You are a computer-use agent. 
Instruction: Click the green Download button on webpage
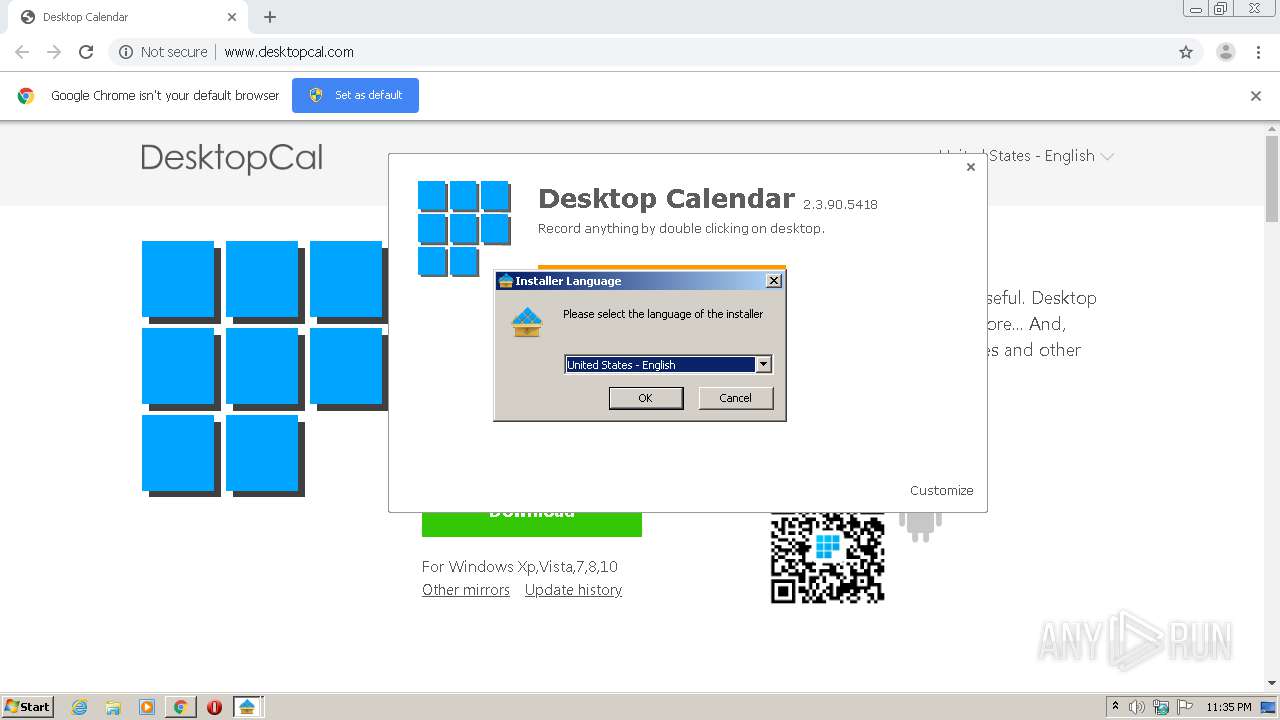tap(532, 524)
